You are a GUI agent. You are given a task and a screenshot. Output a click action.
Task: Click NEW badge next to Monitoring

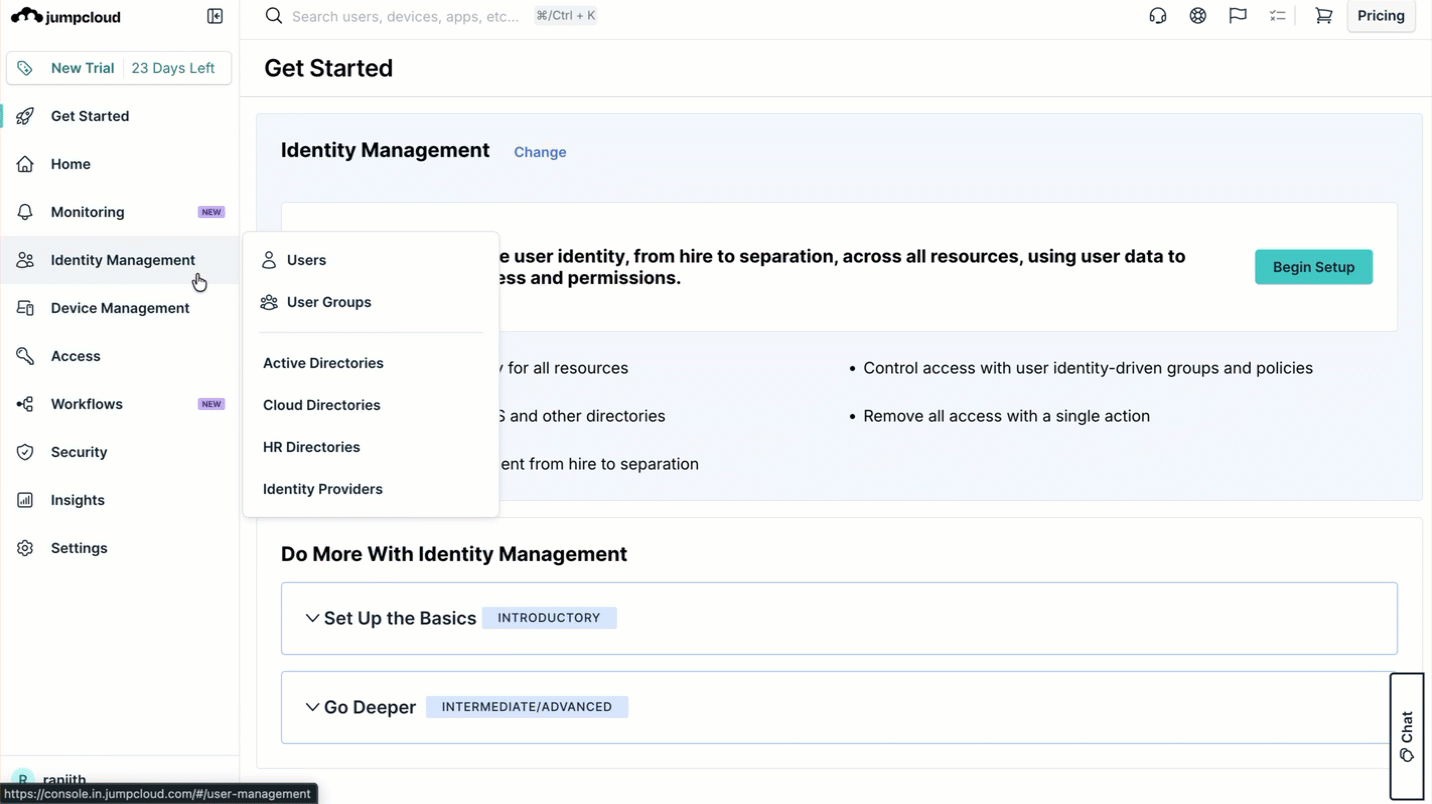pos(211,212)
